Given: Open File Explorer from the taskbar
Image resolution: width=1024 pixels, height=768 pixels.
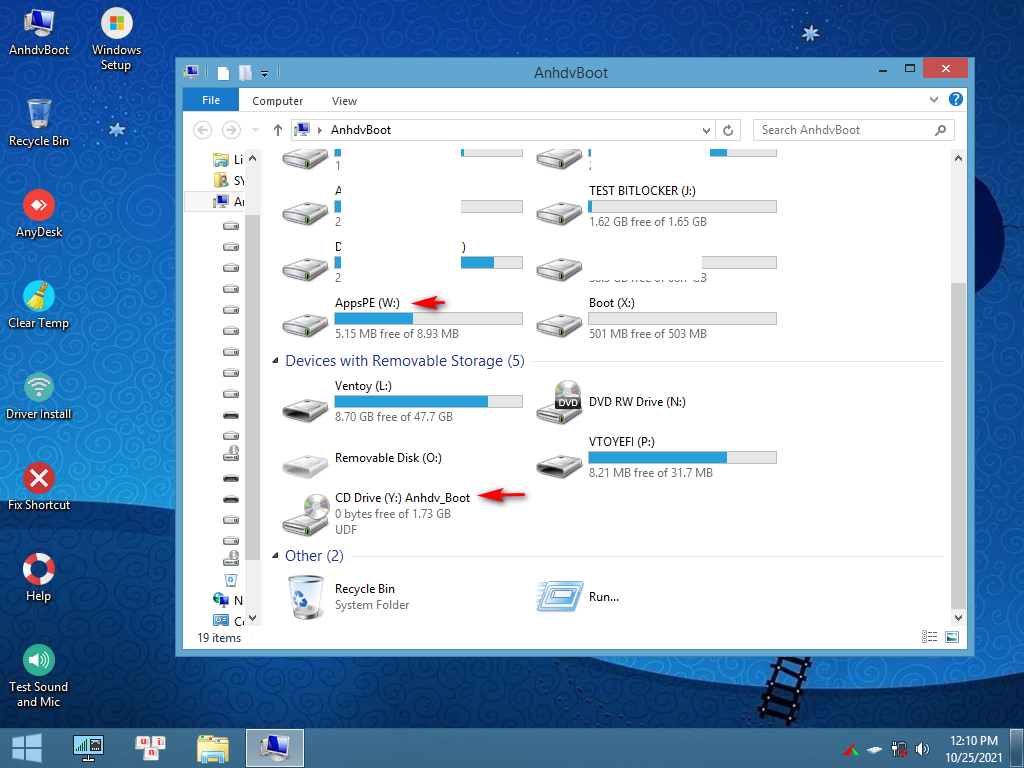Looking at the screenshot, I should tap(213, 748).
